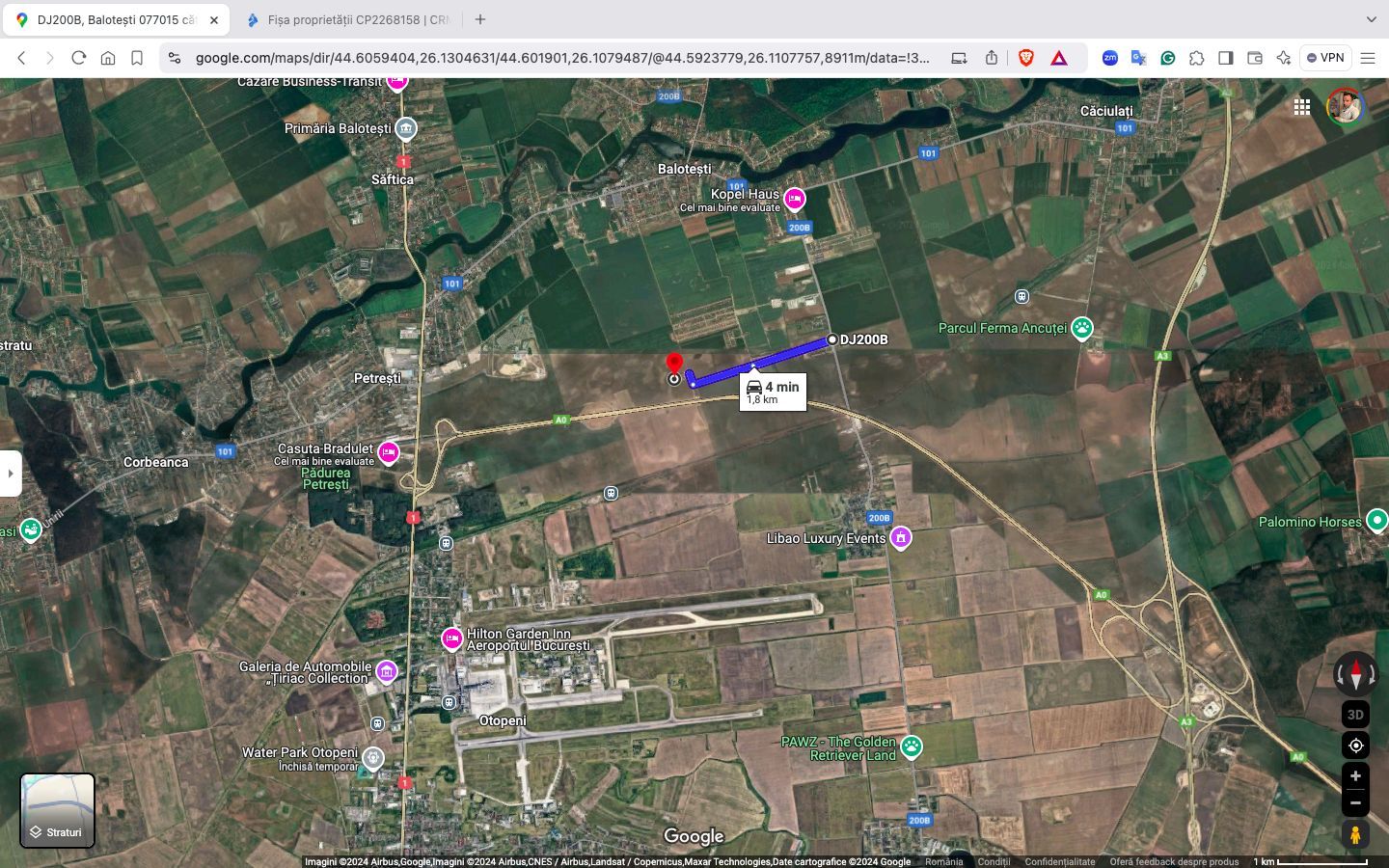Open the Google apps grid
The image size is (1389, 868).
pos(1302,107)
